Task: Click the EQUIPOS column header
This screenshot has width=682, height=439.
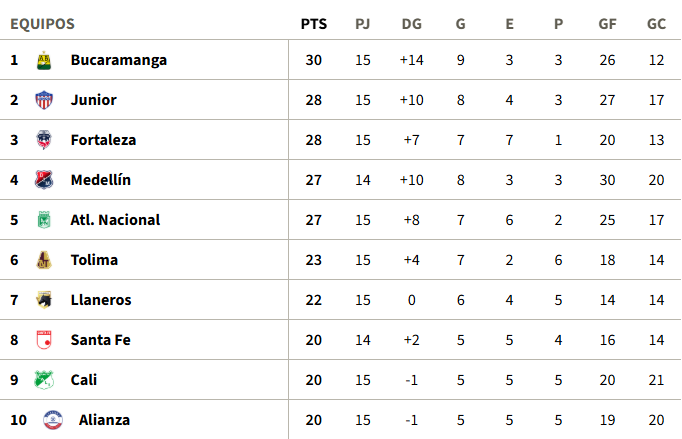Action: point(42,24)
